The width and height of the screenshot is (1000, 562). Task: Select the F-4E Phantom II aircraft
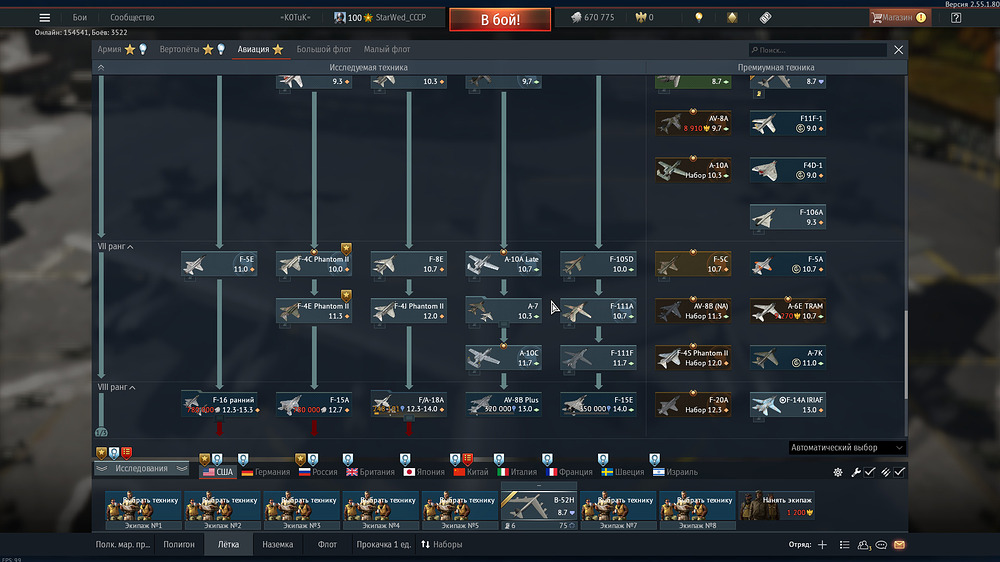(x=314, y=311)
